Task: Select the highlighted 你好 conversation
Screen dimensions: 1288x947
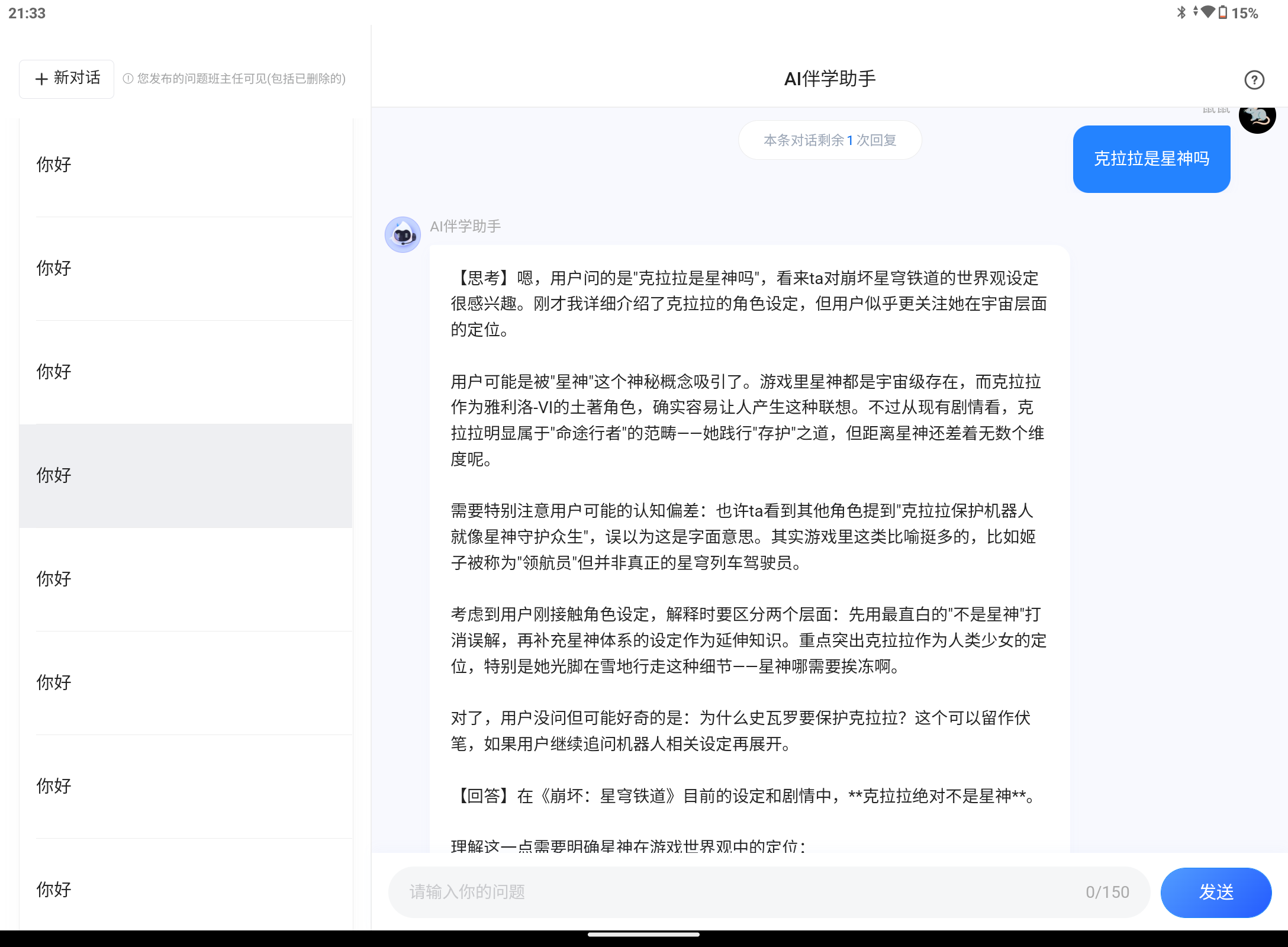Action: coord(186,475)
